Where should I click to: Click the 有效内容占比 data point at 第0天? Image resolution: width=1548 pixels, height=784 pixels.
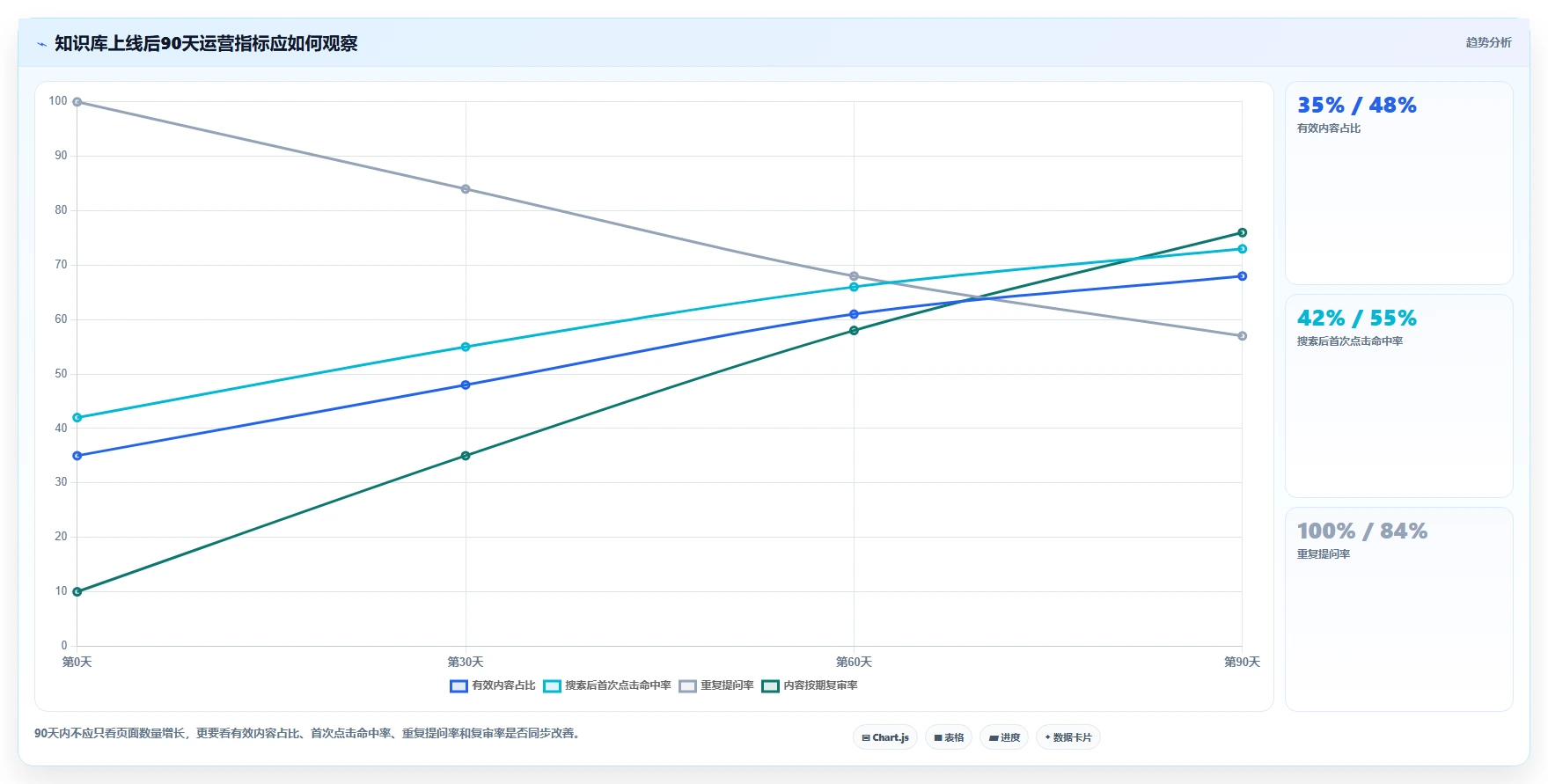[x=77, y=456]
